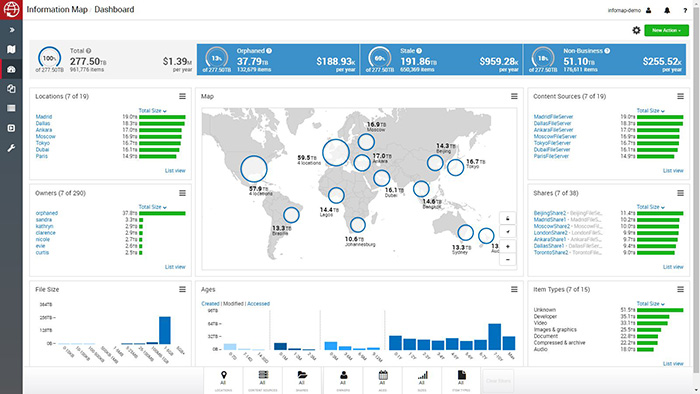This screenshot has width=700, height=394.
Task: Open List view link in Content Sources
Action: pyautogui.click(x=673, y=171)
